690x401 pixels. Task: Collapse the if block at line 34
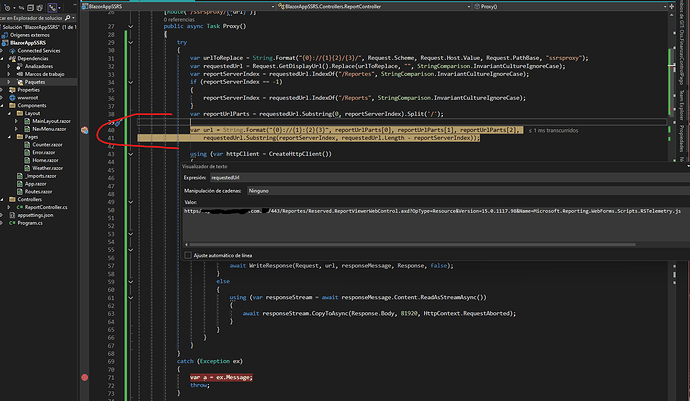[x=131, y=82]
